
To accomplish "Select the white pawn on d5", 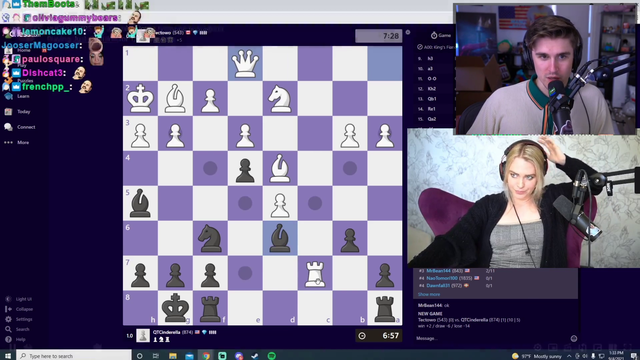I will [280, 205].
